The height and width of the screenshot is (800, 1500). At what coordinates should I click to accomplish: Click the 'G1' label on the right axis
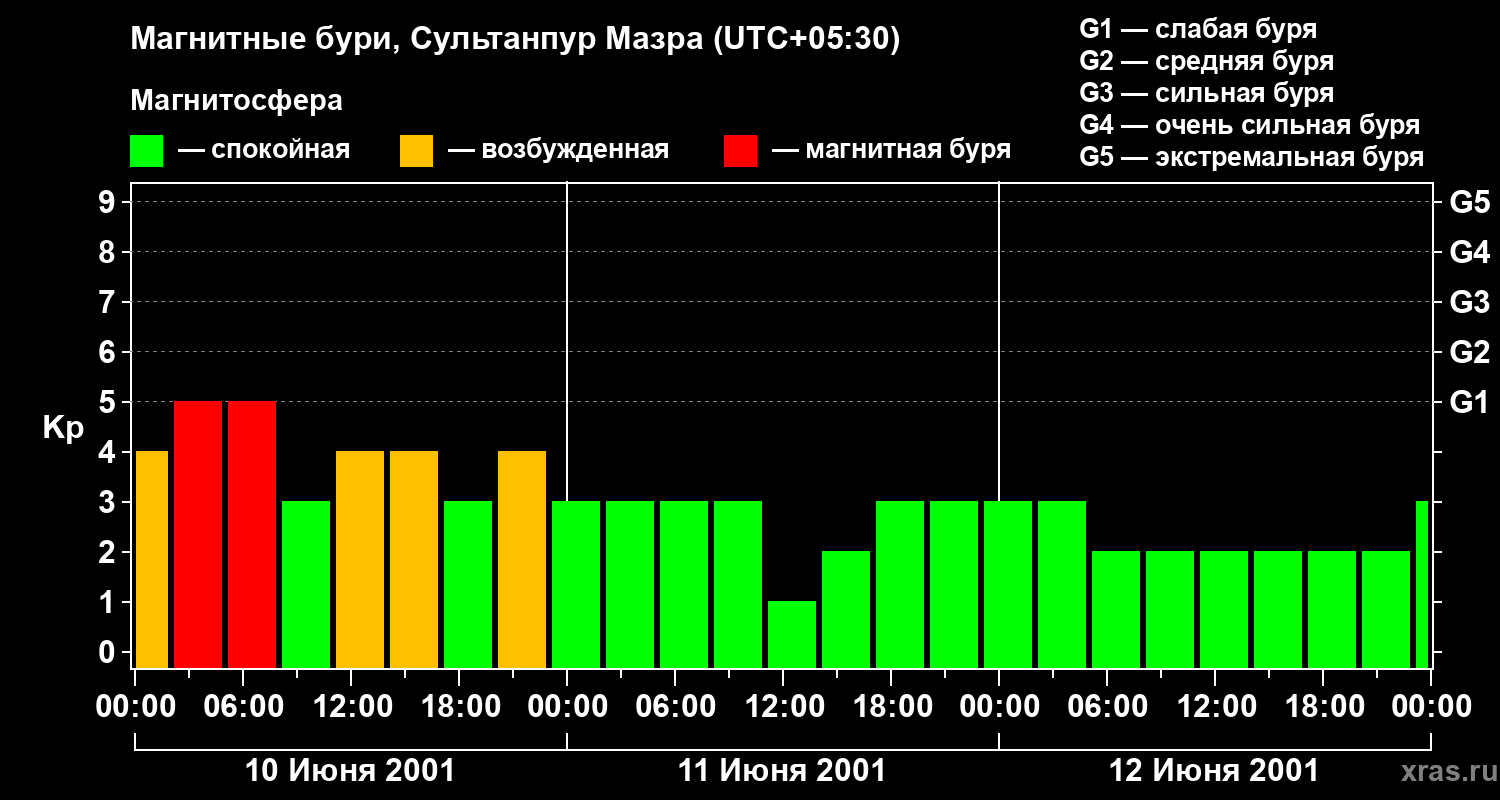click(x=1469, y=402)
